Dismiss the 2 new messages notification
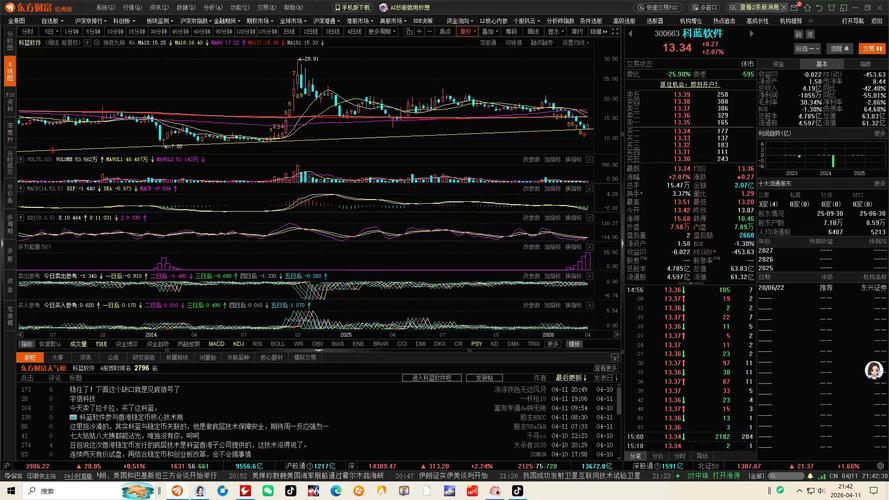This screenshot has height=500, width=889. pyautogui.click(x=784, y=7)
